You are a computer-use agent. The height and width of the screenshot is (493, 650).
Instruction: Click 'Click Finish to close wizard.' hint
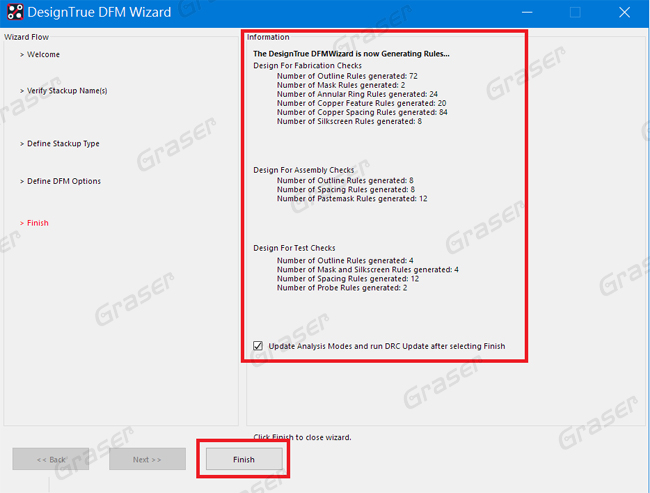(x=302, y=437)
